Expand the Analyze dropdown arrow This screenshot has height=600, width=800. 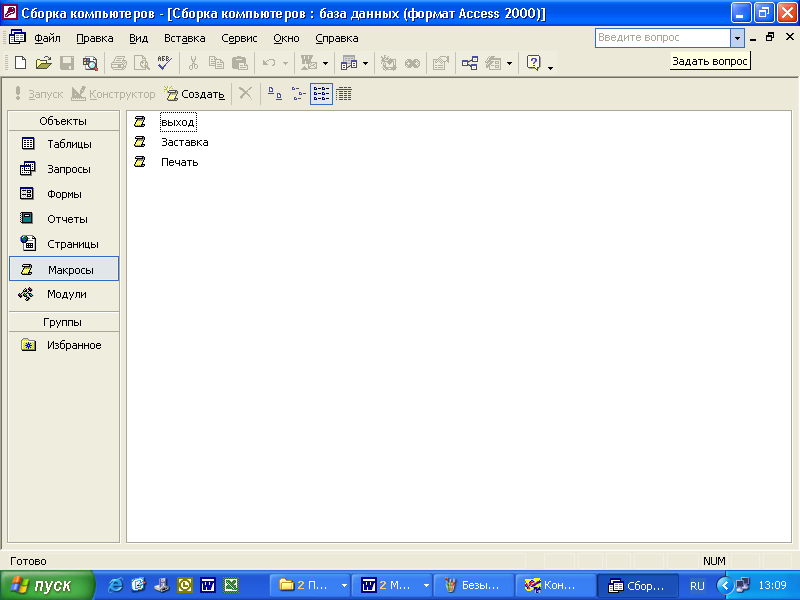pos(365,64)
